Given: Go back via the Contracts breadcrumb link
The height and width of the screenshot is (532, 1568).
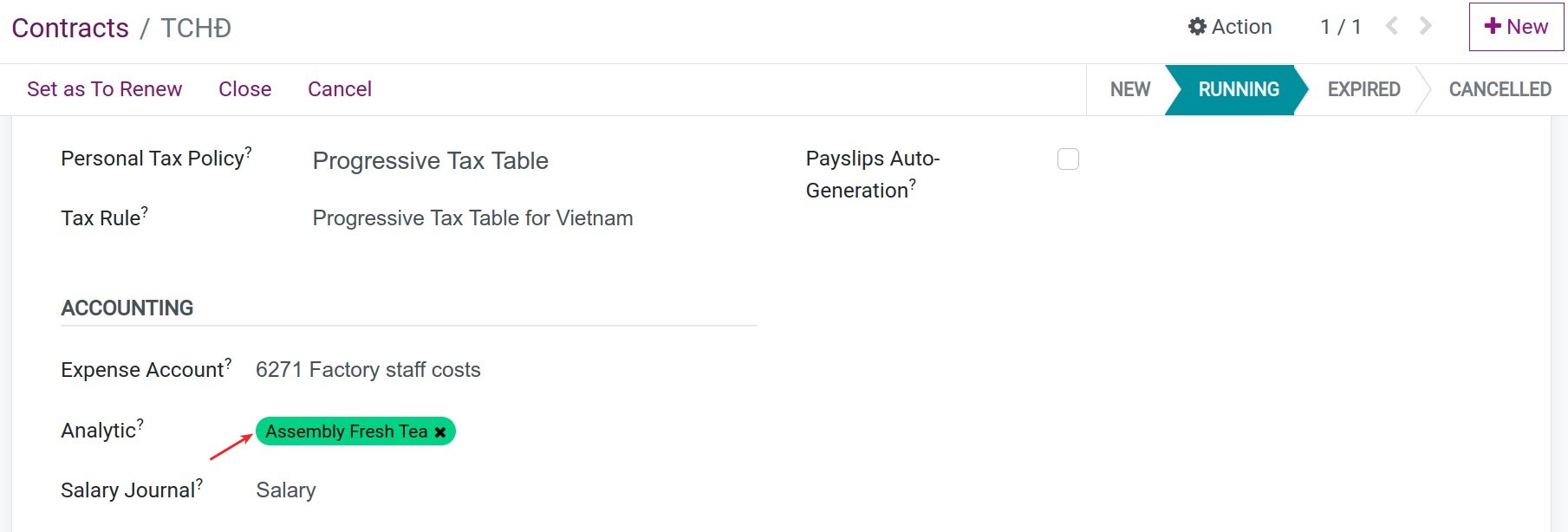Looking at the screenshot, I should tap(69, 27).
